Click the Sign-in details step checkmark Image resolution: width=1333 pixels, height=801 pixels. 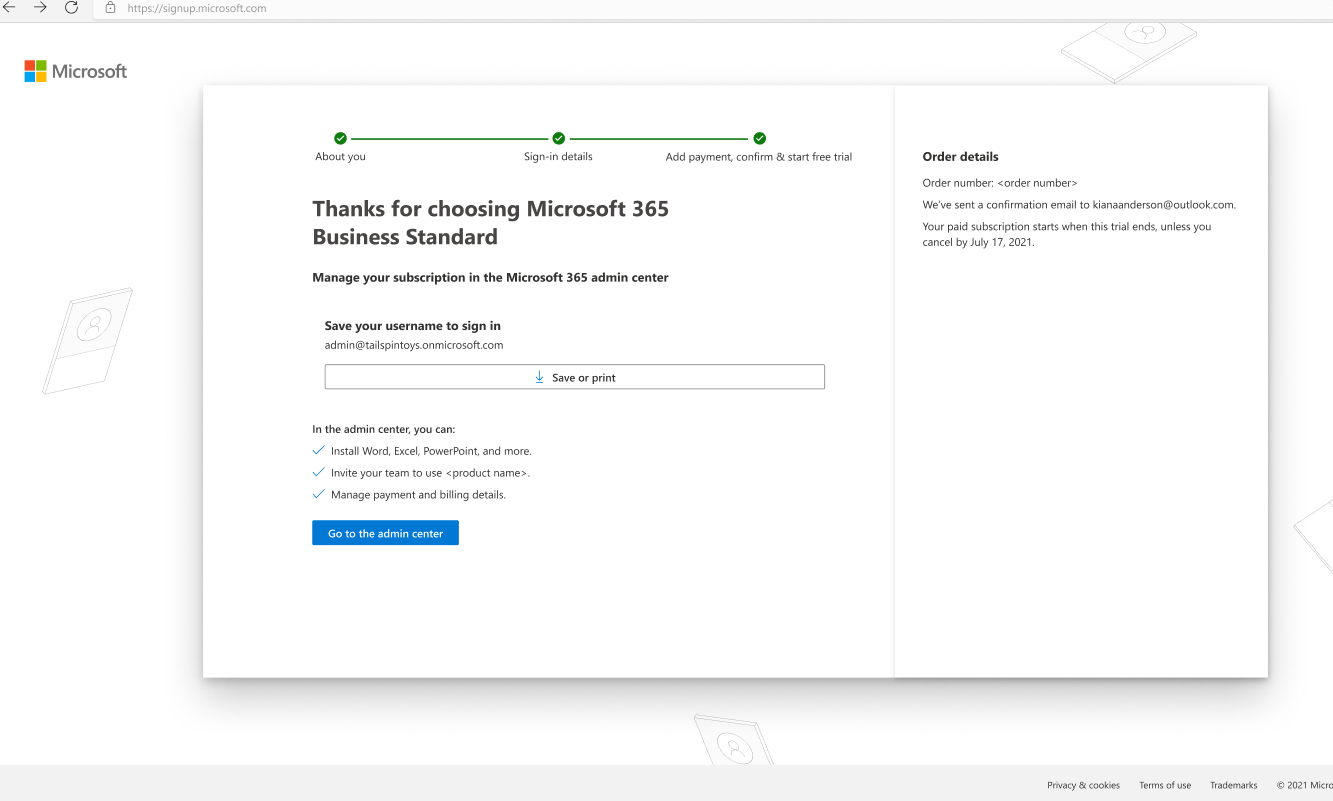tap(558, 138)
